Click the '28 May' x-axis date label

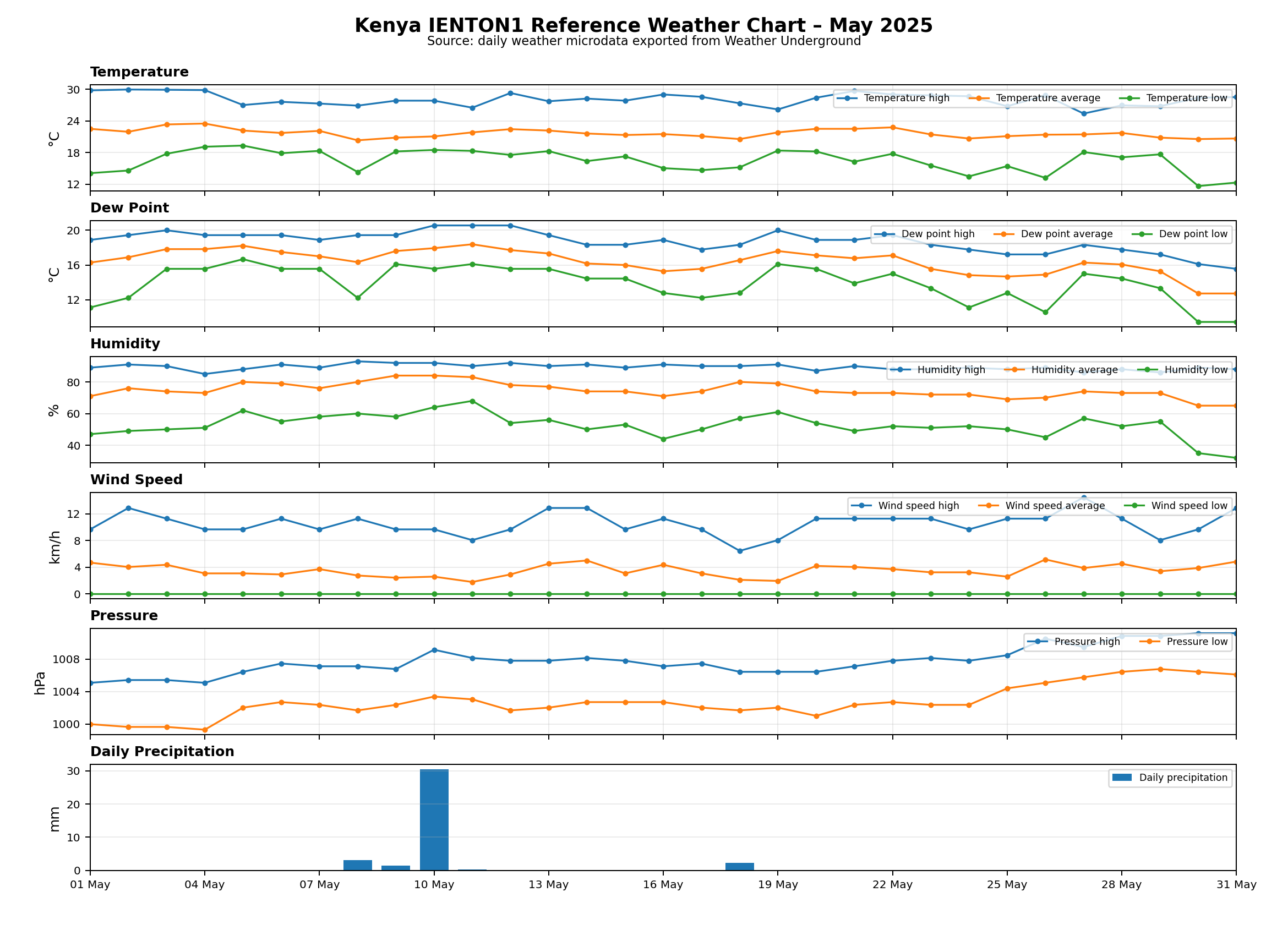[1122, 886]
